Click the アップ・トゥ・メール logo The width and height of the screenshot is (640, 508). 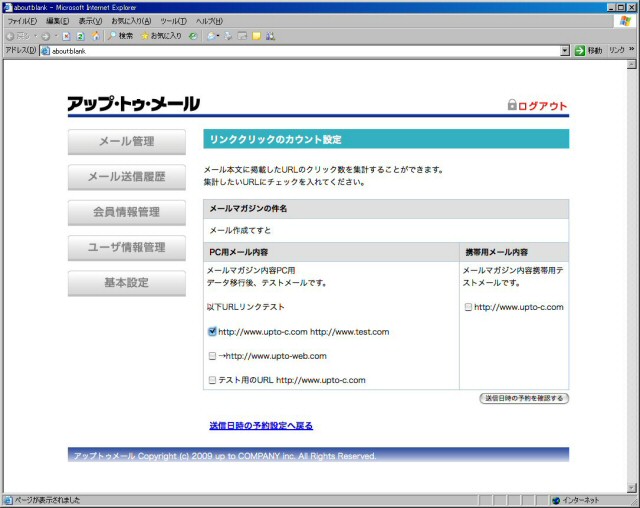(x=133, y=104)
